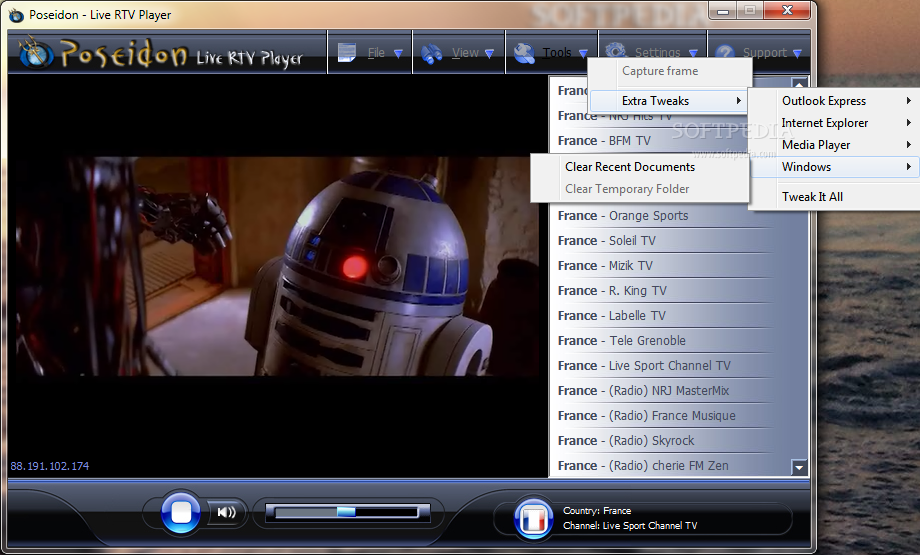Viewport: 920px width, 555px height.
Task: Expand the Media Player submenu arrow
Action: (x=908, y=144)
